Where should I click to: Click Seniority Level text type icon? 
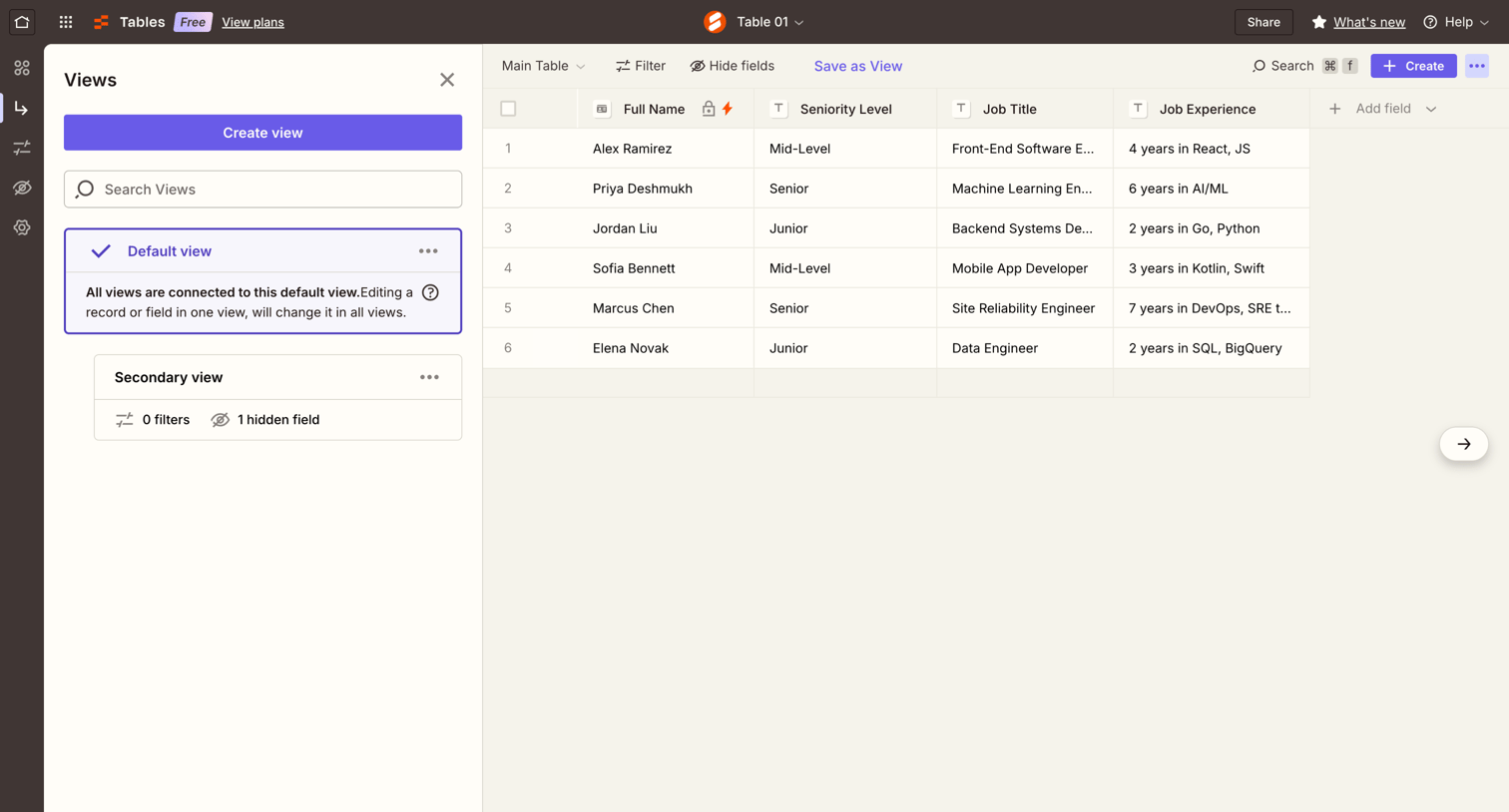pyautogui.click(x=778, y=109)
